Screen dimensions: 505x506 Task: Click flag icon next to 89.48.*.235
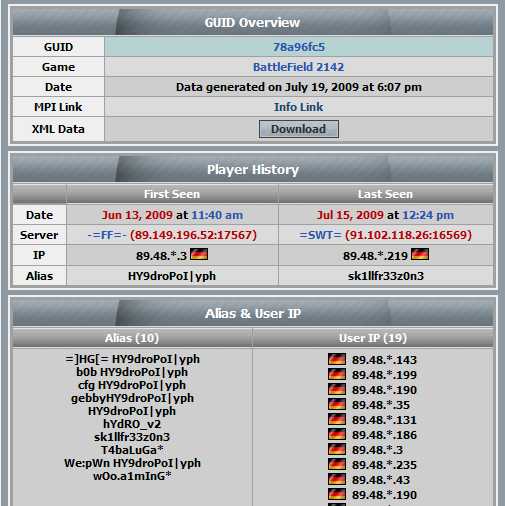[x=337, y=464]
